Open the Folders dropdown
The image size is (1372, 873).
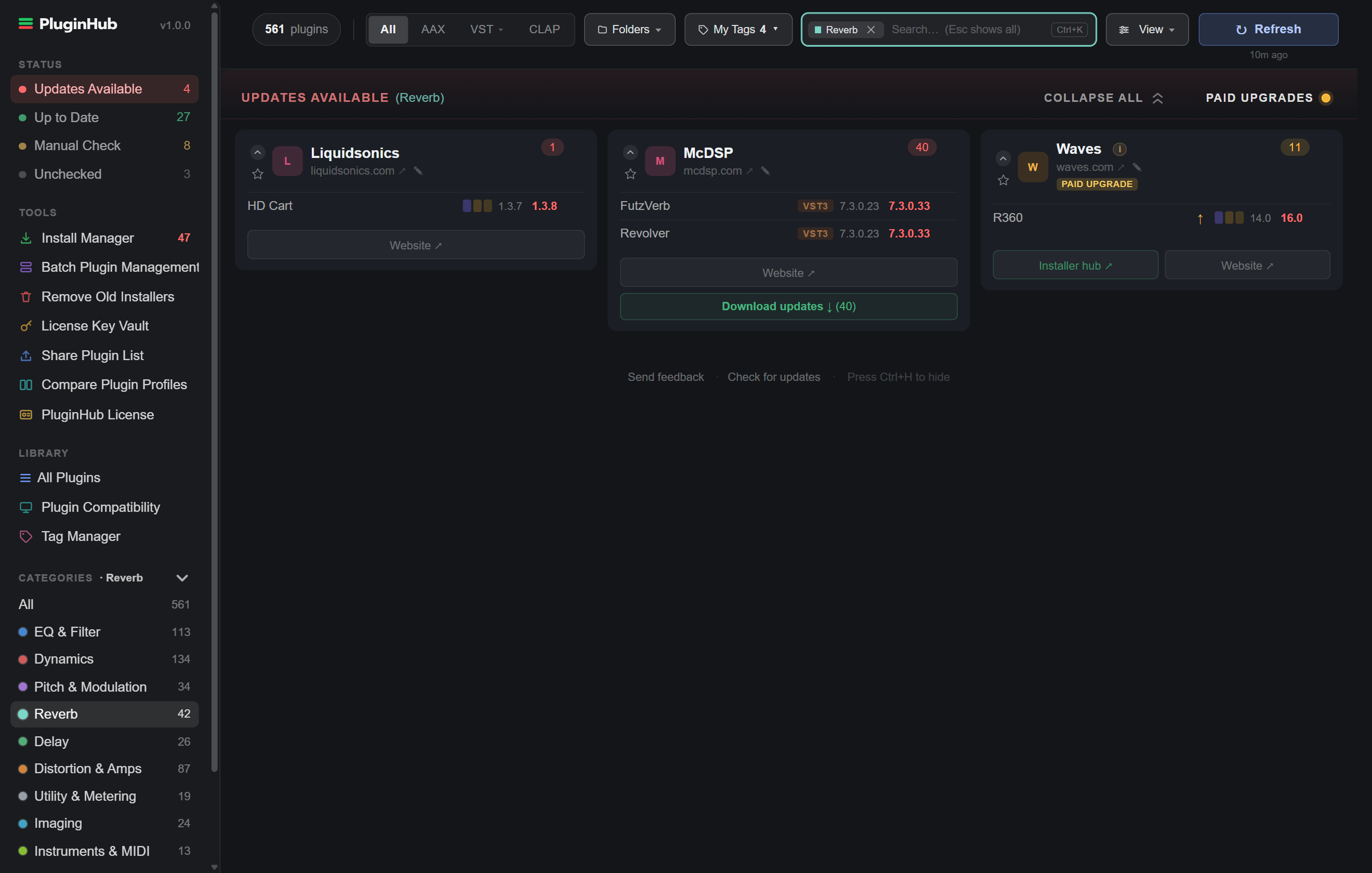coord(629,30)
